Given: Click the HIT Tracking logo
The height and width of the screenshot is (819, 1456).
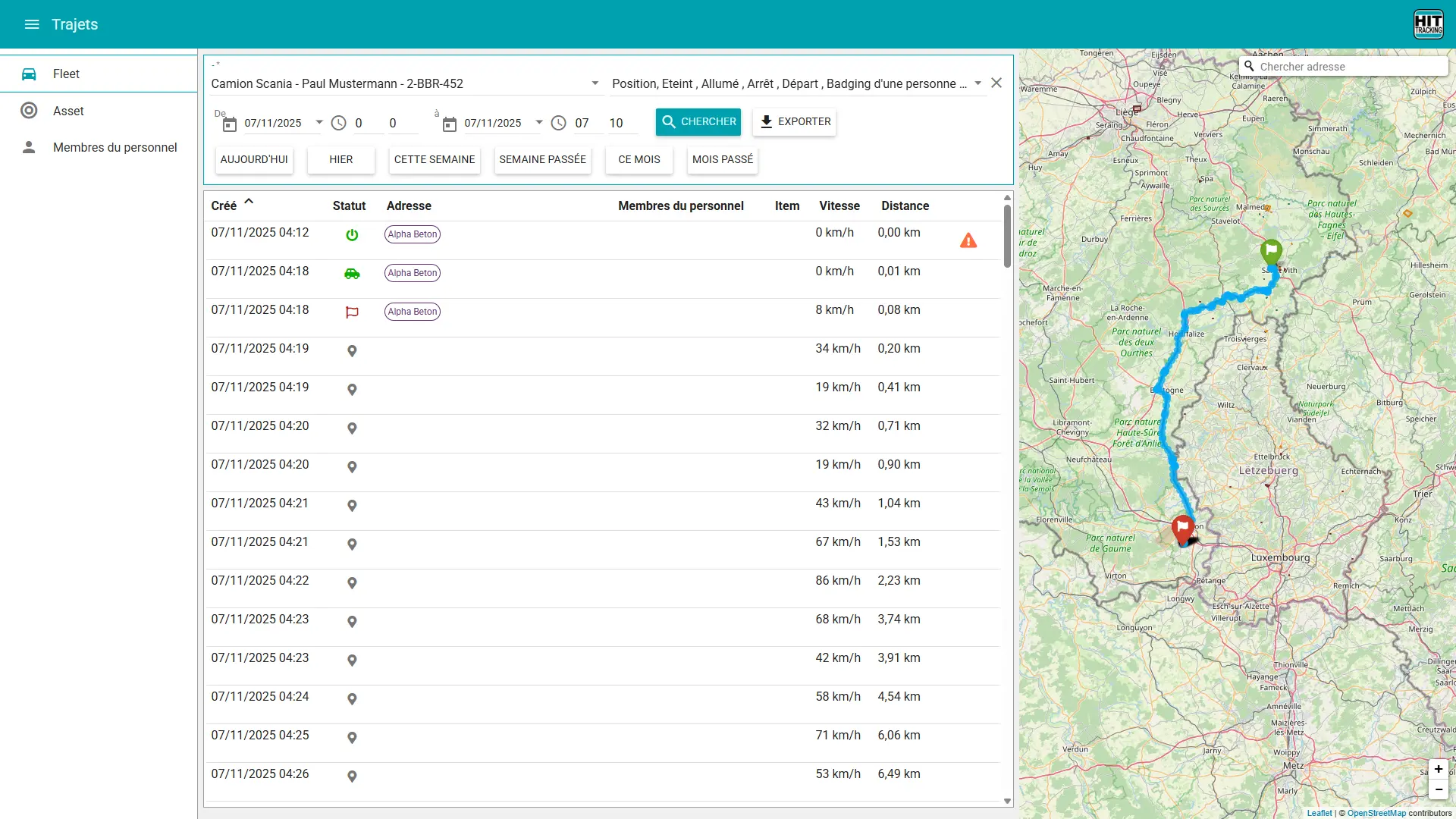Looking at the screenshot, I should pos(1429,24).
